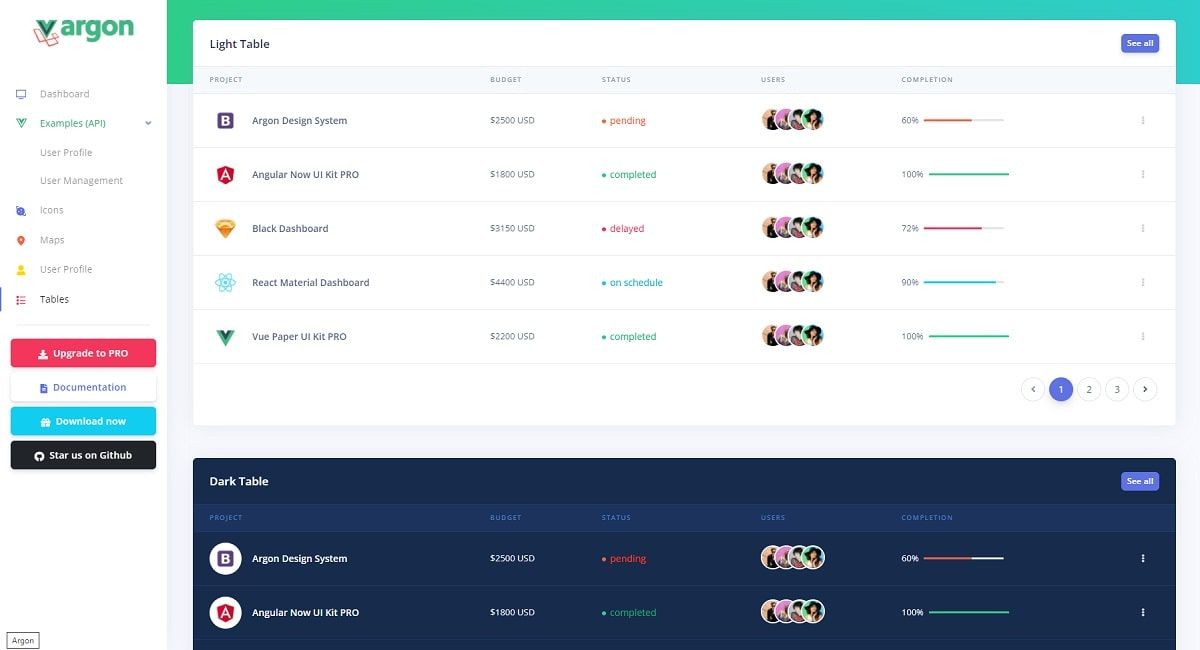The width and height of the screenshot is (1200, 650).
Task: Click the Download now button
Action: pyautogui.click(x=83, y=422)
